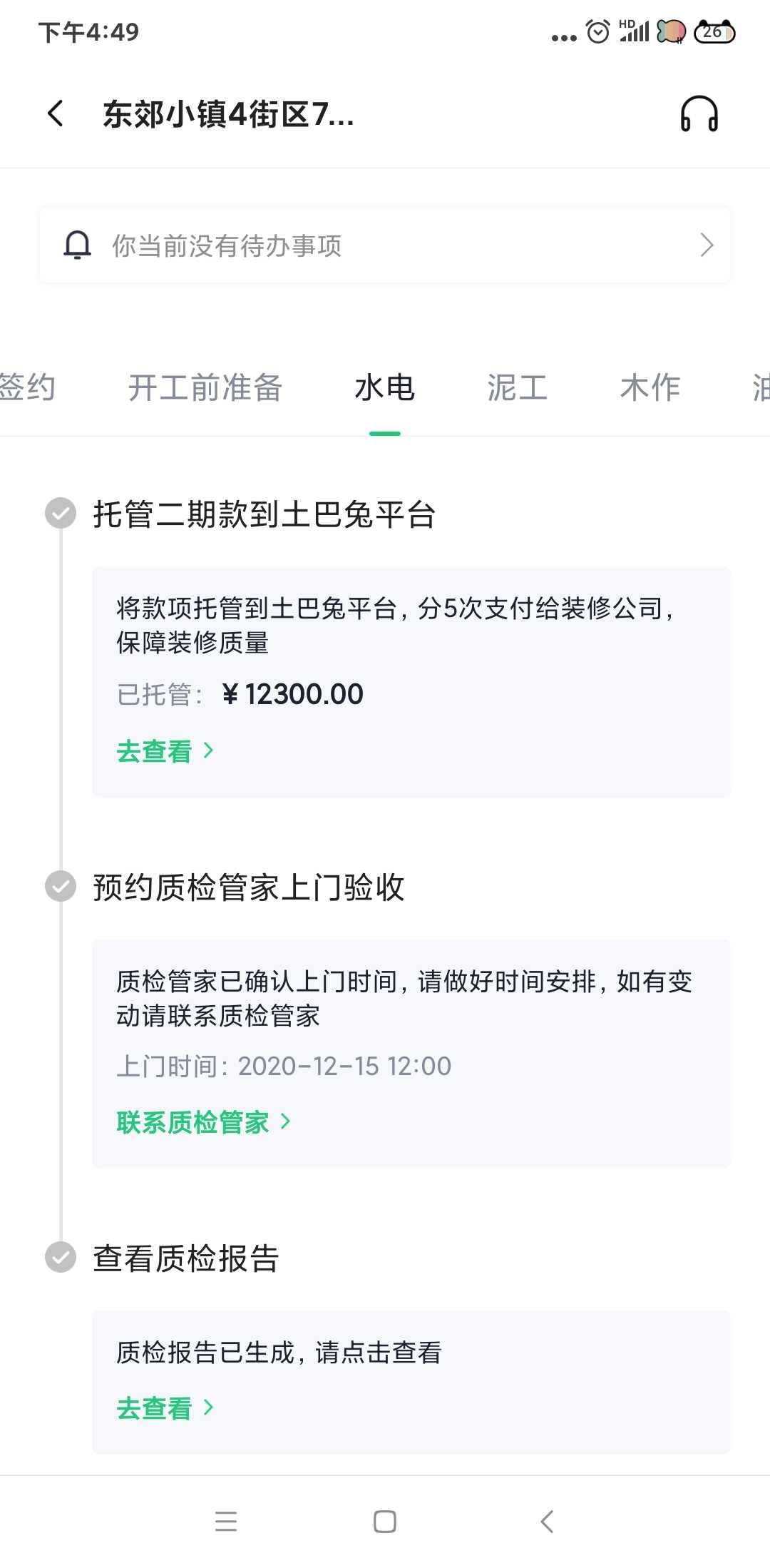Tap the alarm clock status icon
Image resolution: width=770 pixels, height=1568 pixels.
(x=597, y=32)
